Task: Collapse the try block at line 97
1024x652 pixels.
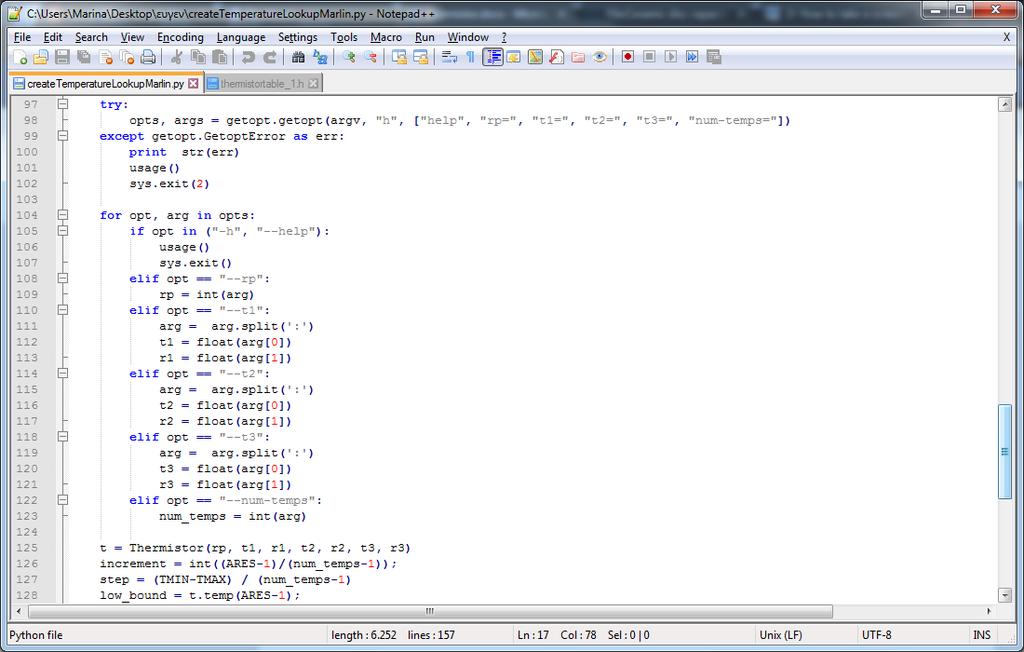Action: coord(63,104)
